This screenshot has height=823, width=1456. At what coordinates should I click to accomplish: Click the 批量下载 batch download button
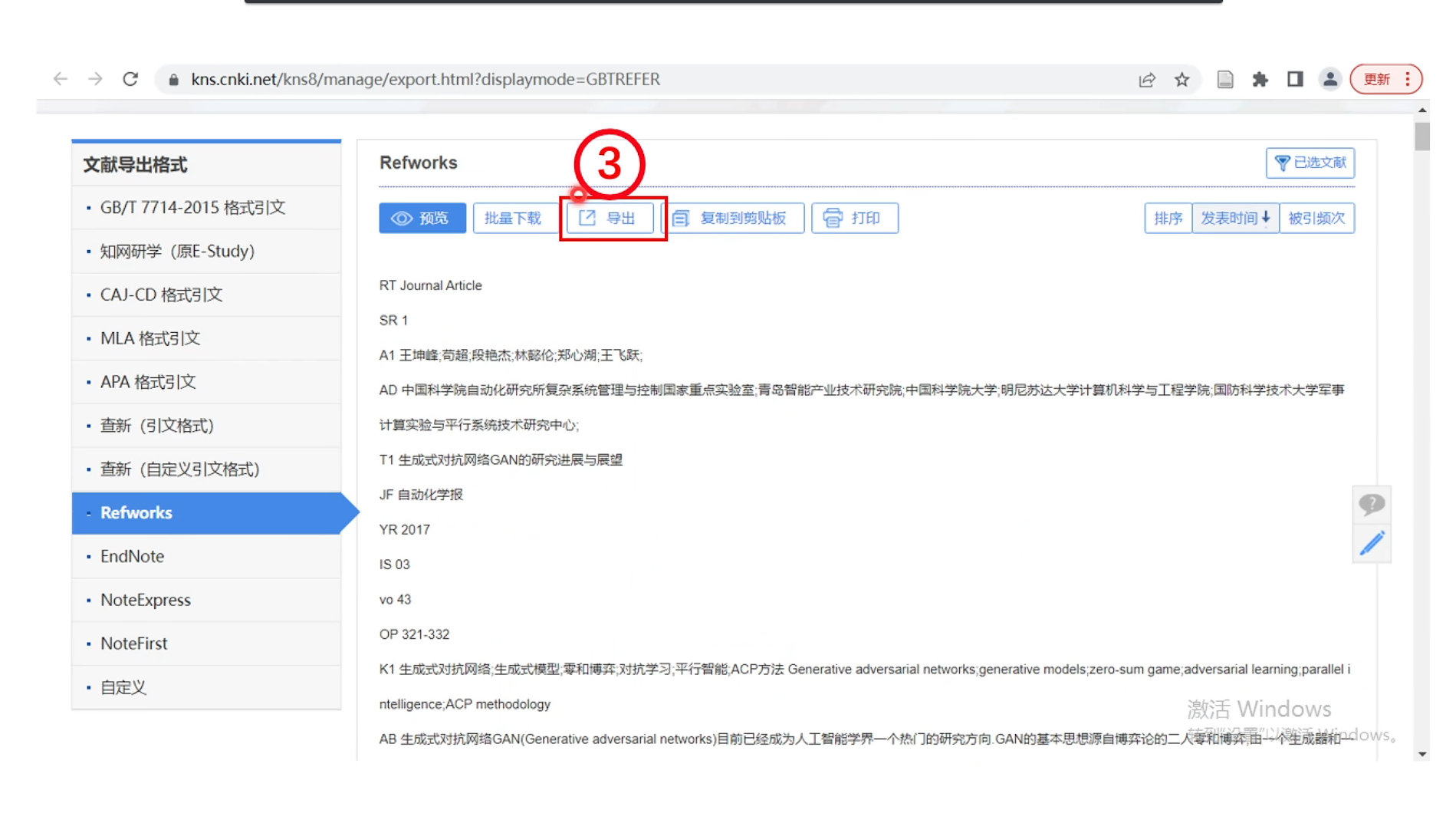tap(515, 218)
